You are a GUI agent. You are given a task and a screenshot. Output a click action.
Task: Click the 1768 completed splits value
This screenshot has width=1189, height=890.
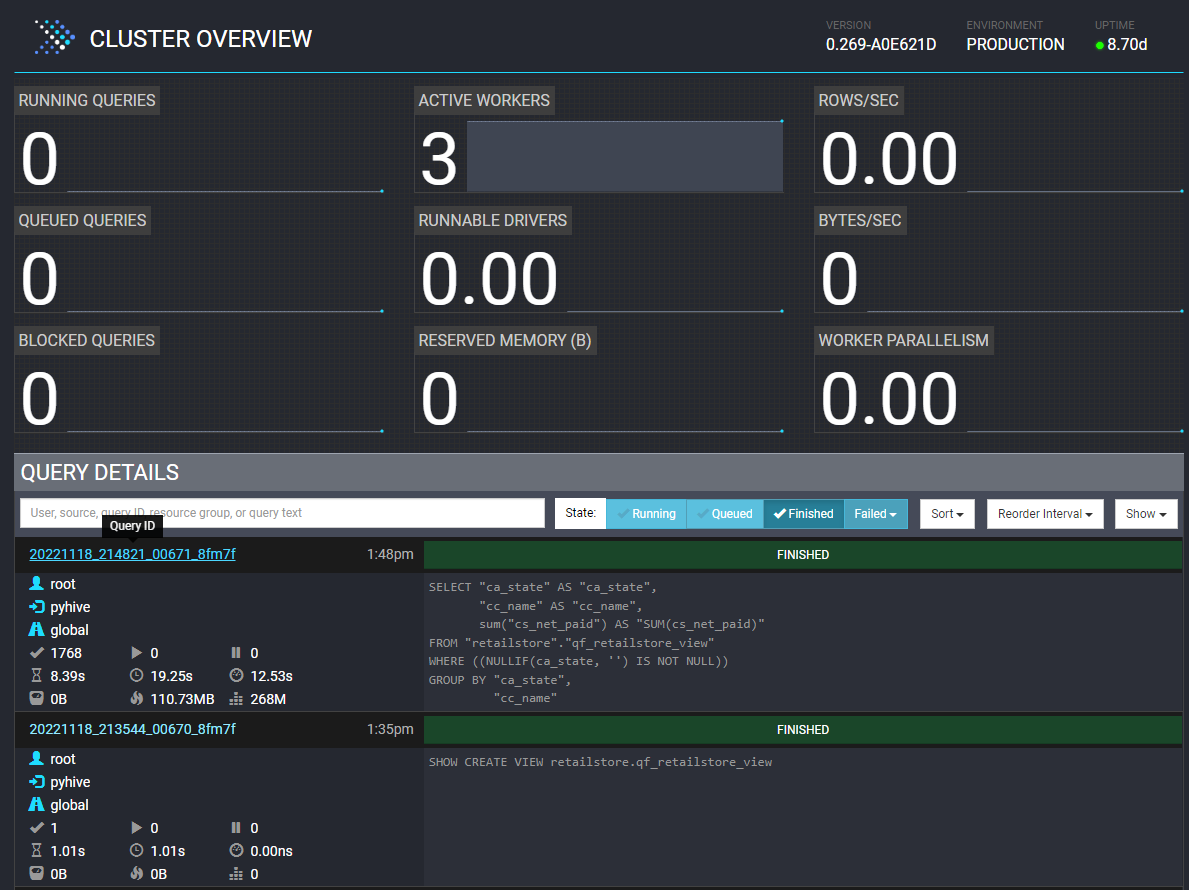[x=66, y=653]
